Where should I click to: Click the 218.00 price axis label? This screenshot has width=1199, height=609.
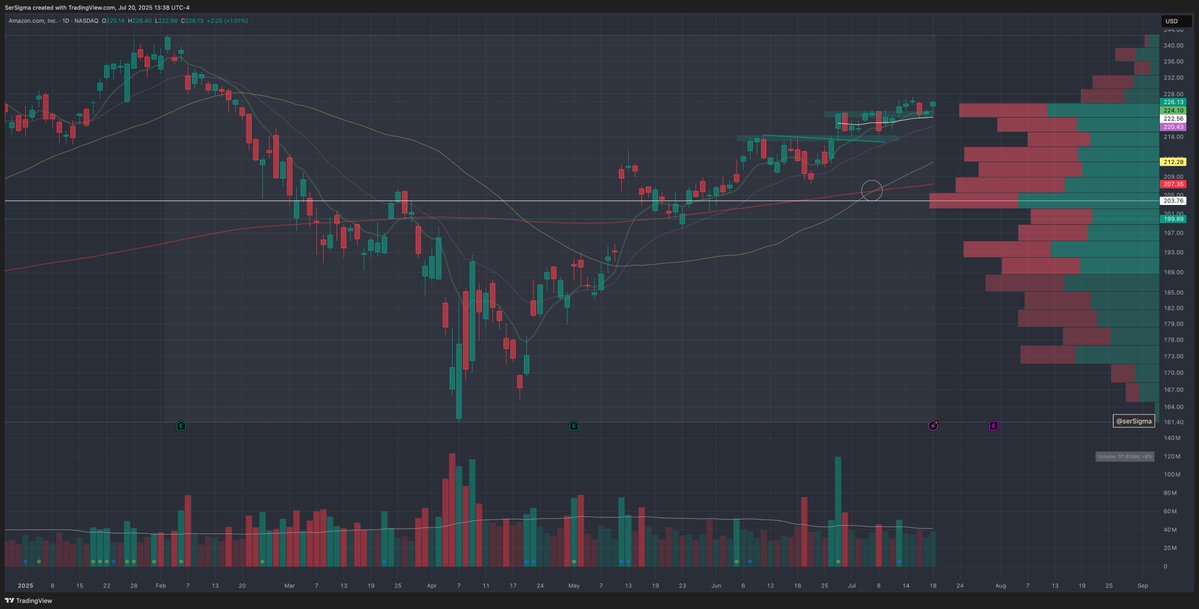(x=1173, y=137)
